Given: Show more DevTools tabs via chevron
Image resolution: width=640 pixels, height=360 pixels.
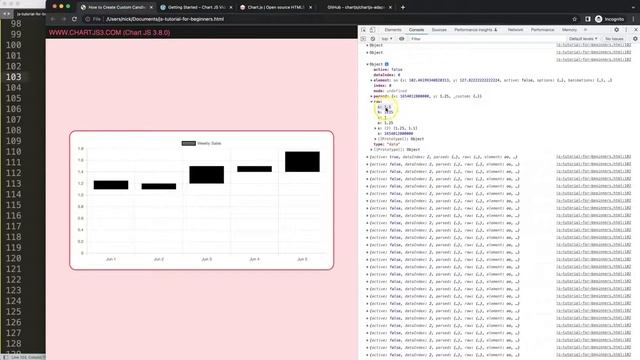Looking at the screenshot, I should pyautogui.click(x=585, y=30).
